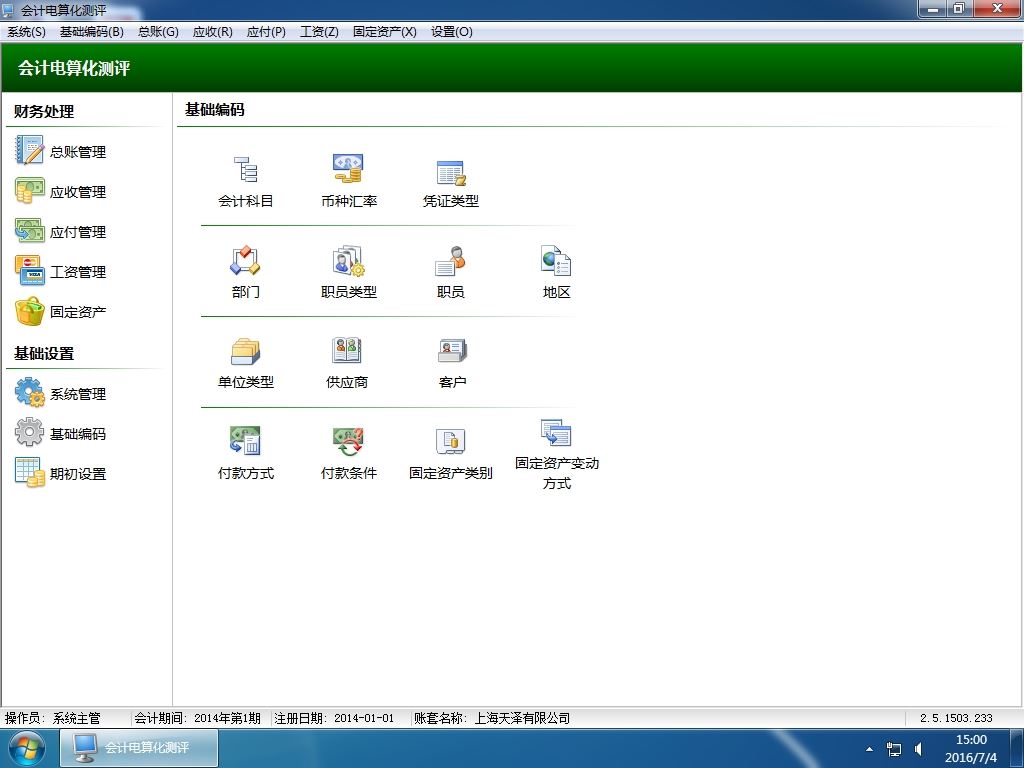Image resolution: width=1024 pixels, height=768 pixels.
Task: Click the 操作员: 系统主管 status text
Action: click(53, 718)
